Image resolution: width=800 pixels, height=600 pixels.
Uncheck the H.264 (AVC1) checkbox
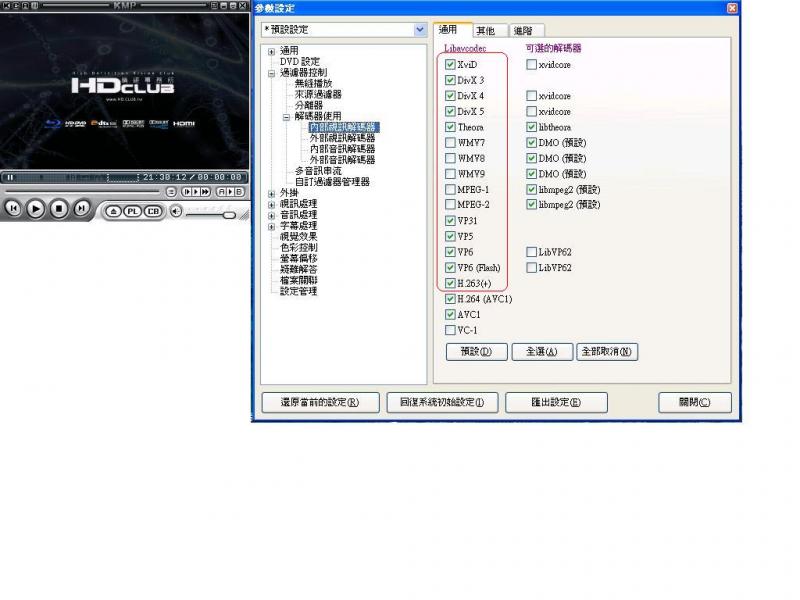coord(450,299)
